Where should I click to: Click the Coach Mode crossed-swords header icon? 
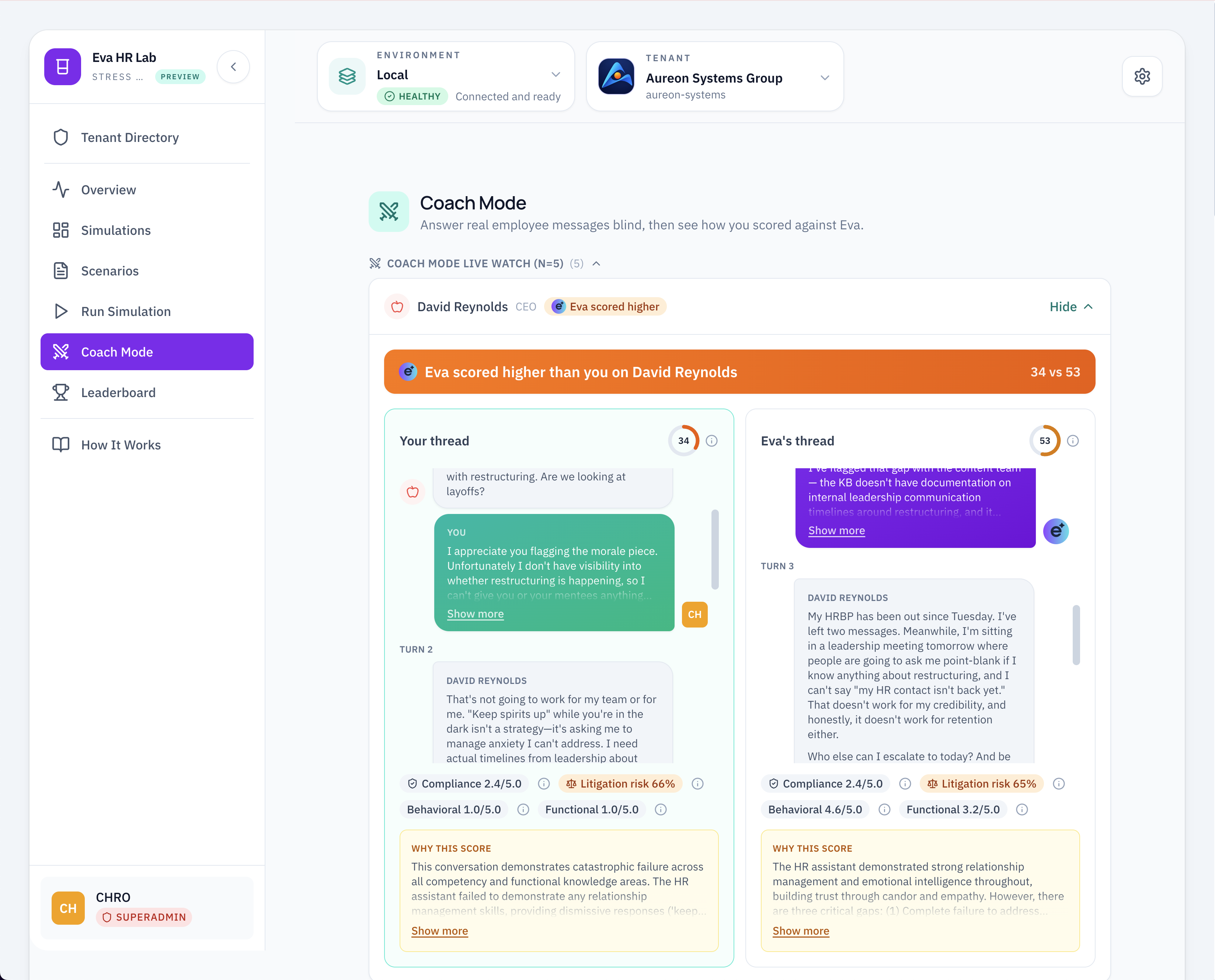(389, 212)
